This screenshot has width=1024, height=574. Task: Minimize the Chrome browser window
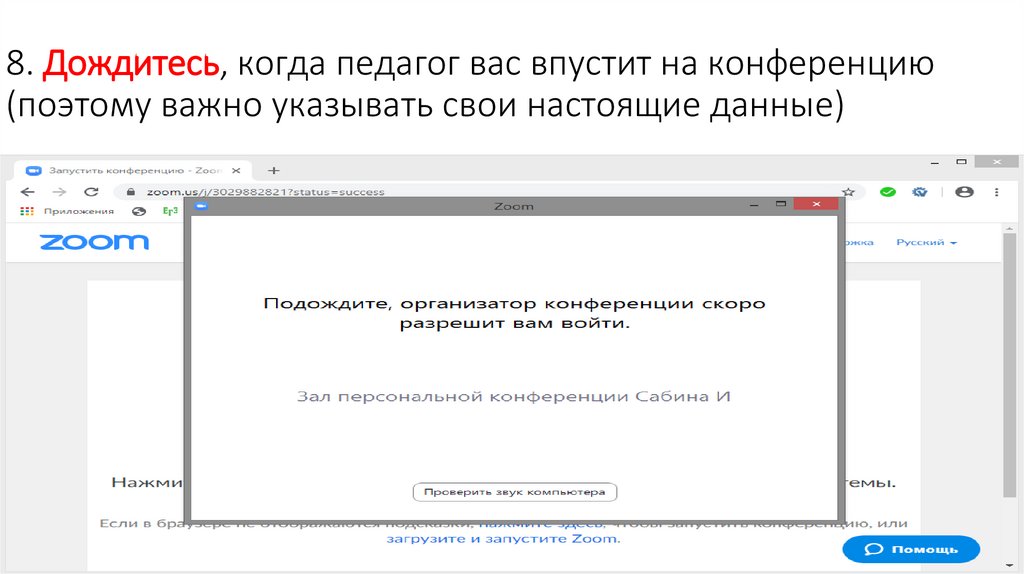pyautogui.click(x=935, y=162)
